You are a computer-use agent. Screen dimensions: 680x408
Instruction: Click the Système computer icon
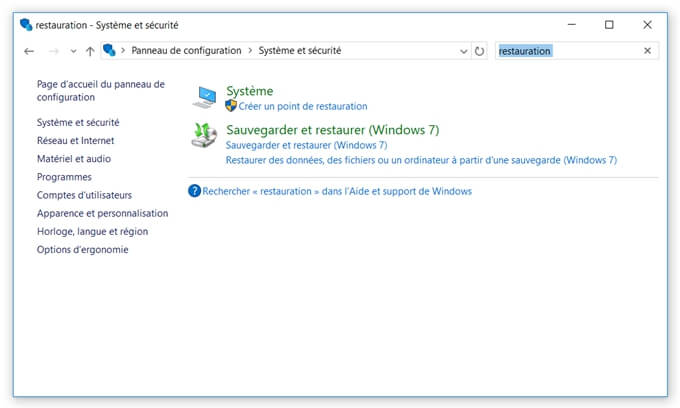(x=204, y=97)
